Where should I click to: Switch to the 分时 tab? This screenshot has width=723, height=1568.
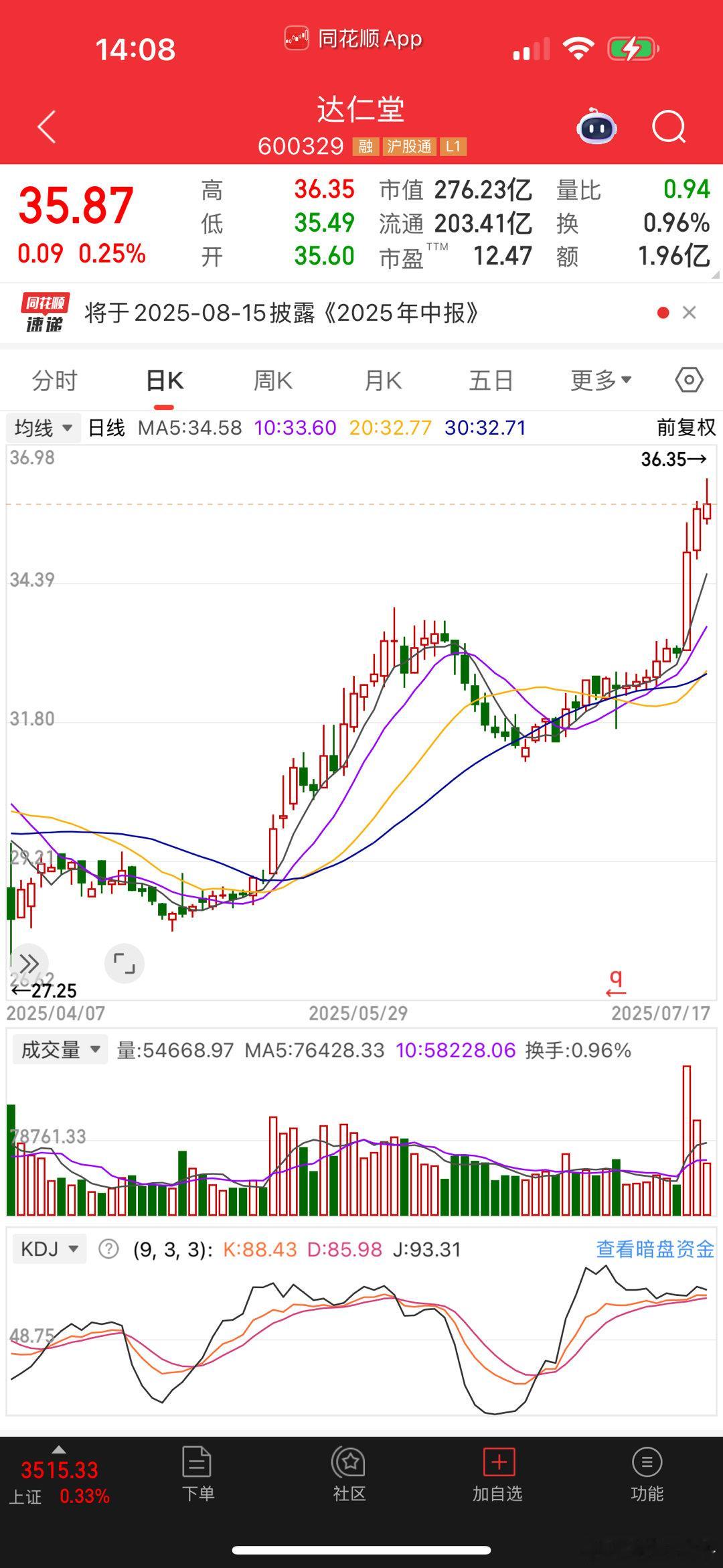coord(55,380)
